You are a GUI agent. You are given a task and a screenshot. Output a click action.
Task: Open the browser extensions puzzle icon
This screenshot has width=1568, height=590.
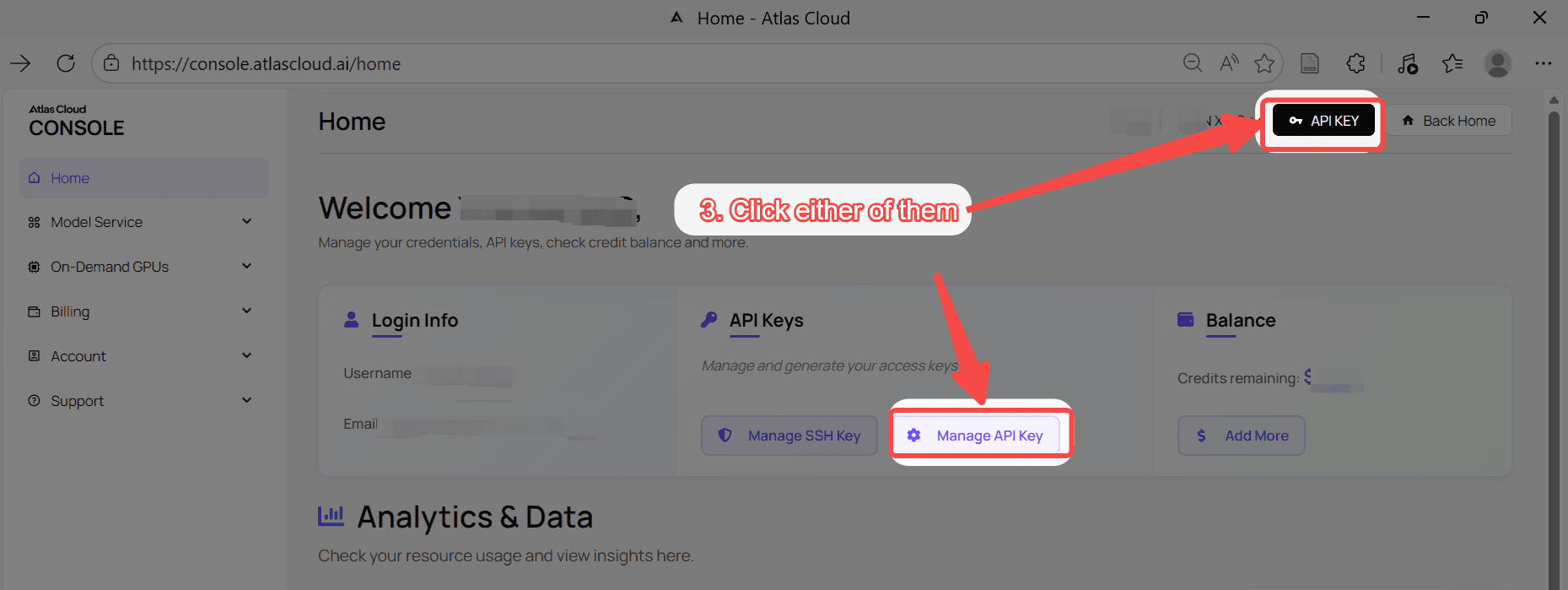pyautogui.click(x=1355, y=63)
